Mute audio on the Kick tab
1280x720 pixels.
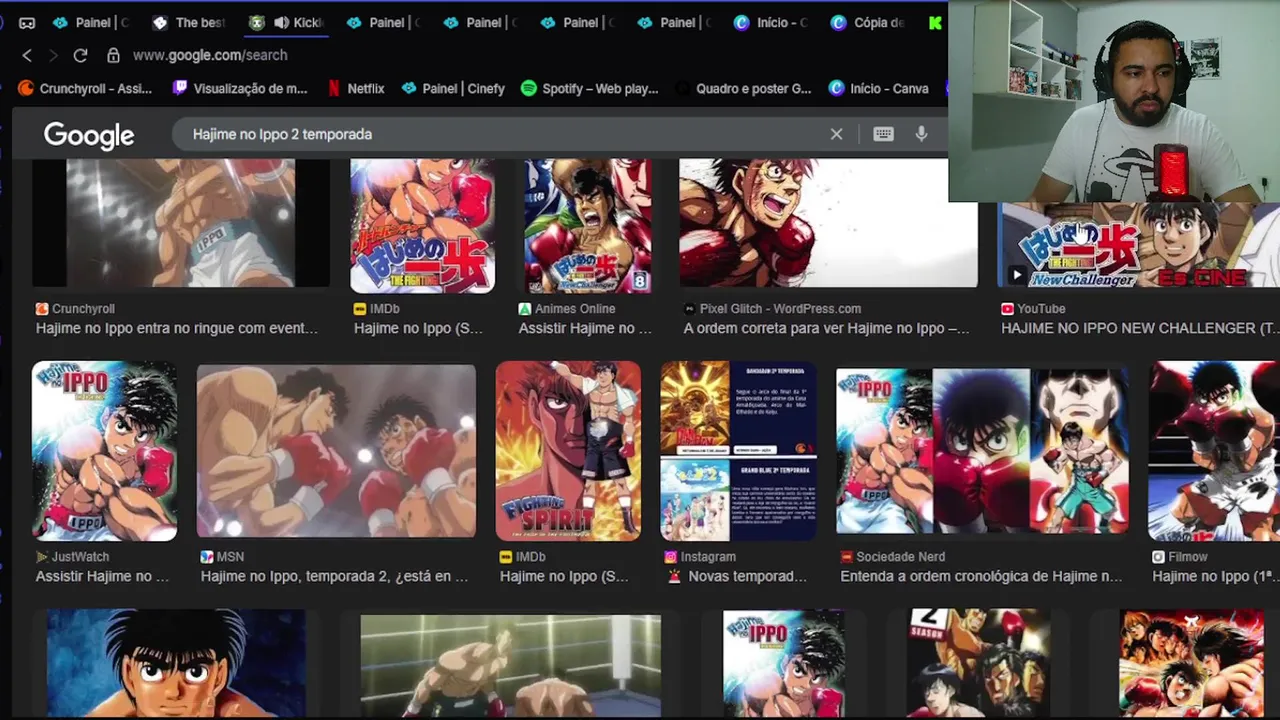tap(281, 22)
